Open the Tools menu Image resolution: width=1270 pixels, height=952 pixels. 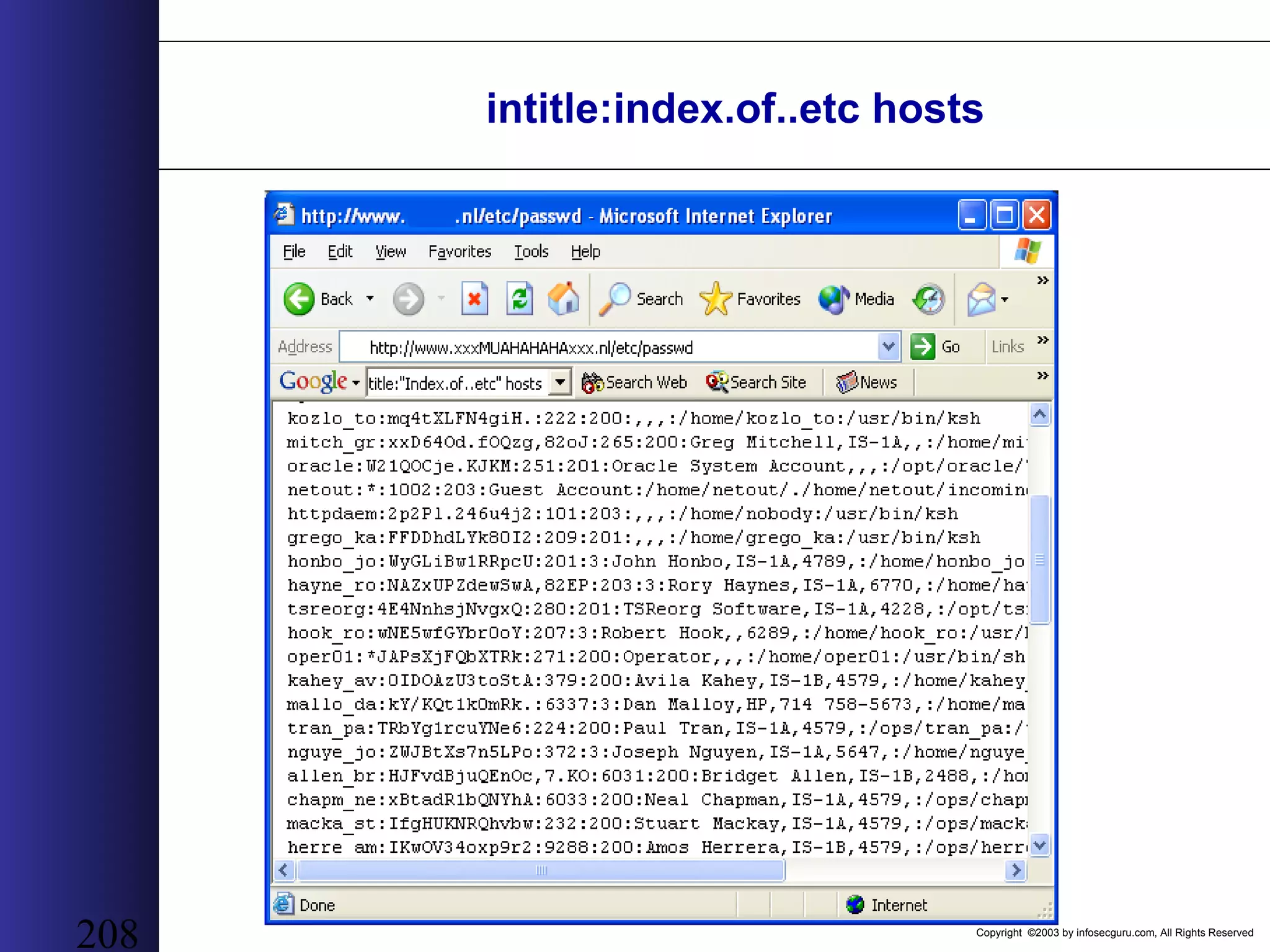point(531,252)
